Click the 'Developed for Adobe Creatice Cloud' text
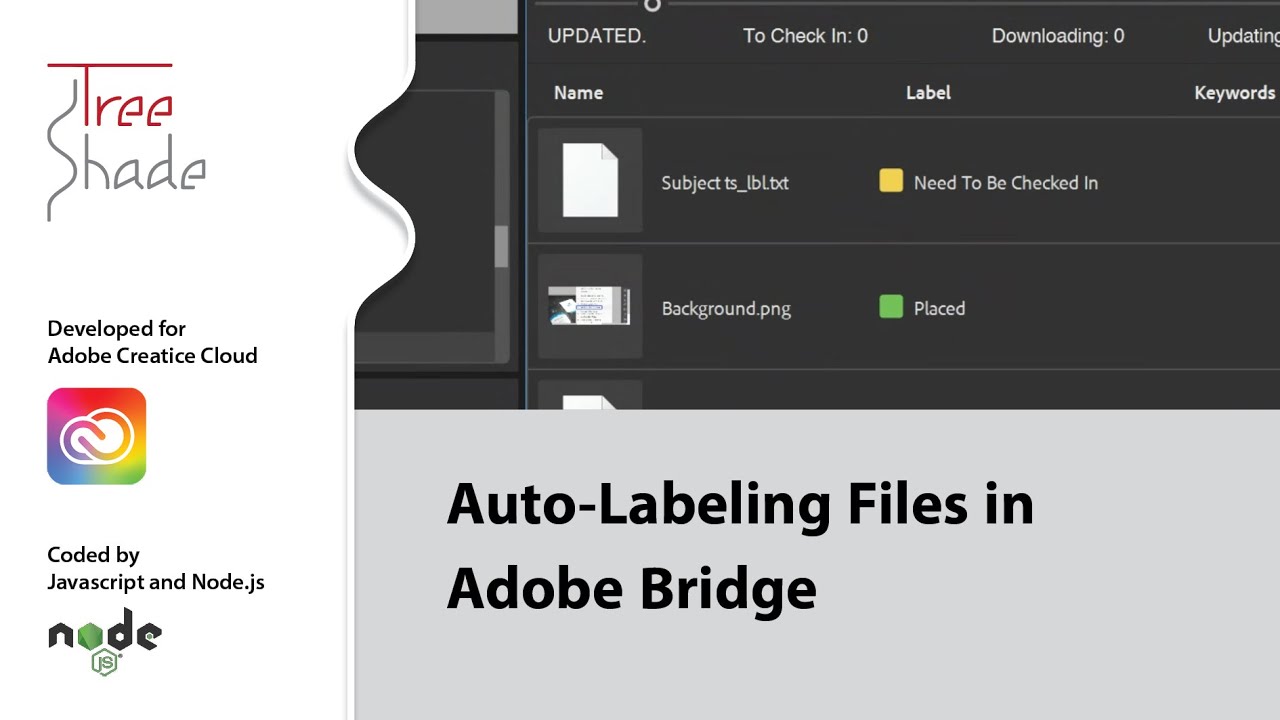 pyautogui.click(x=152, y=342)
